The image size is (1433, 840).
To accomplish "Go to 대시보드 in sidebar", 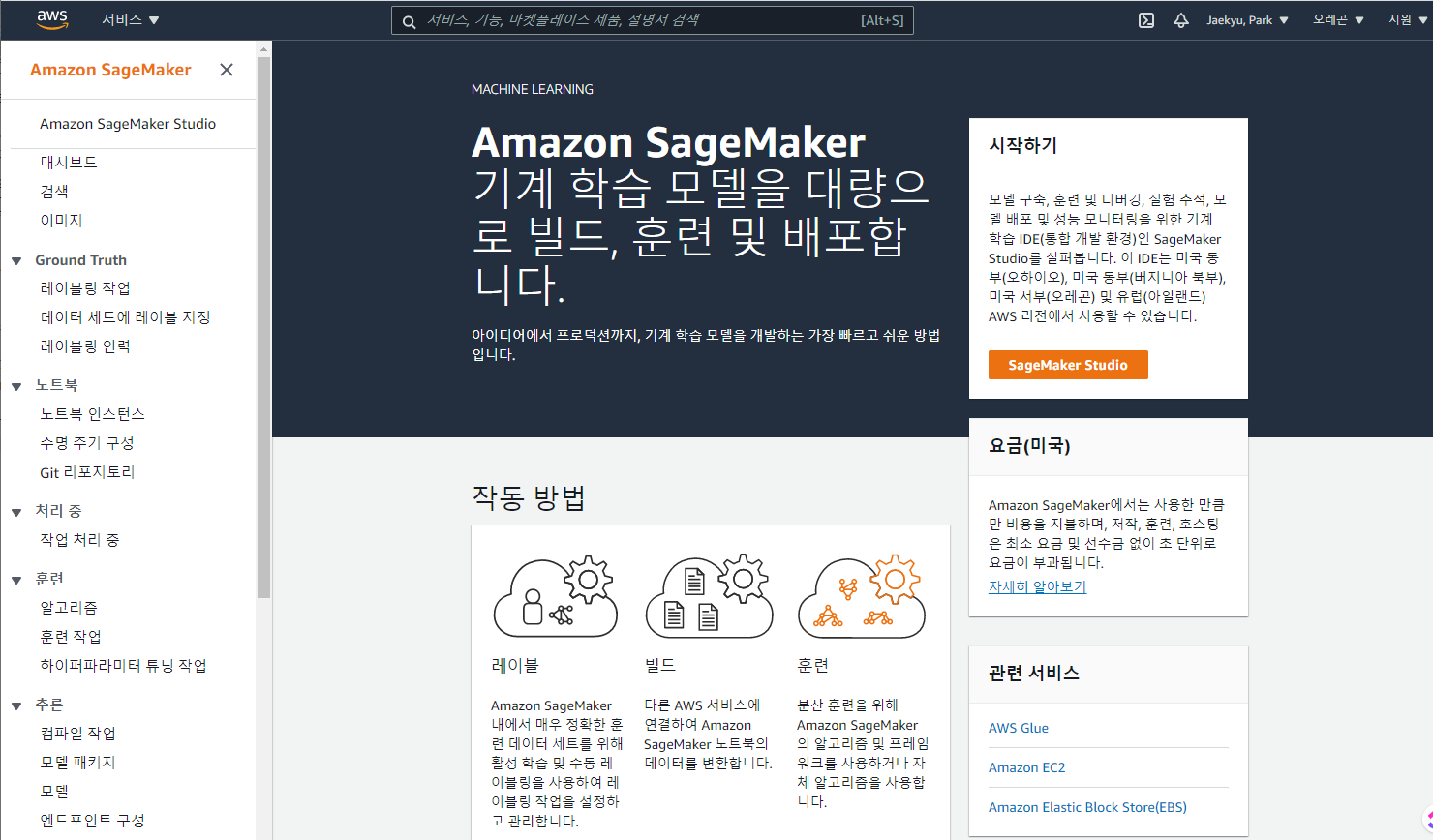I will tap(69, 163).
